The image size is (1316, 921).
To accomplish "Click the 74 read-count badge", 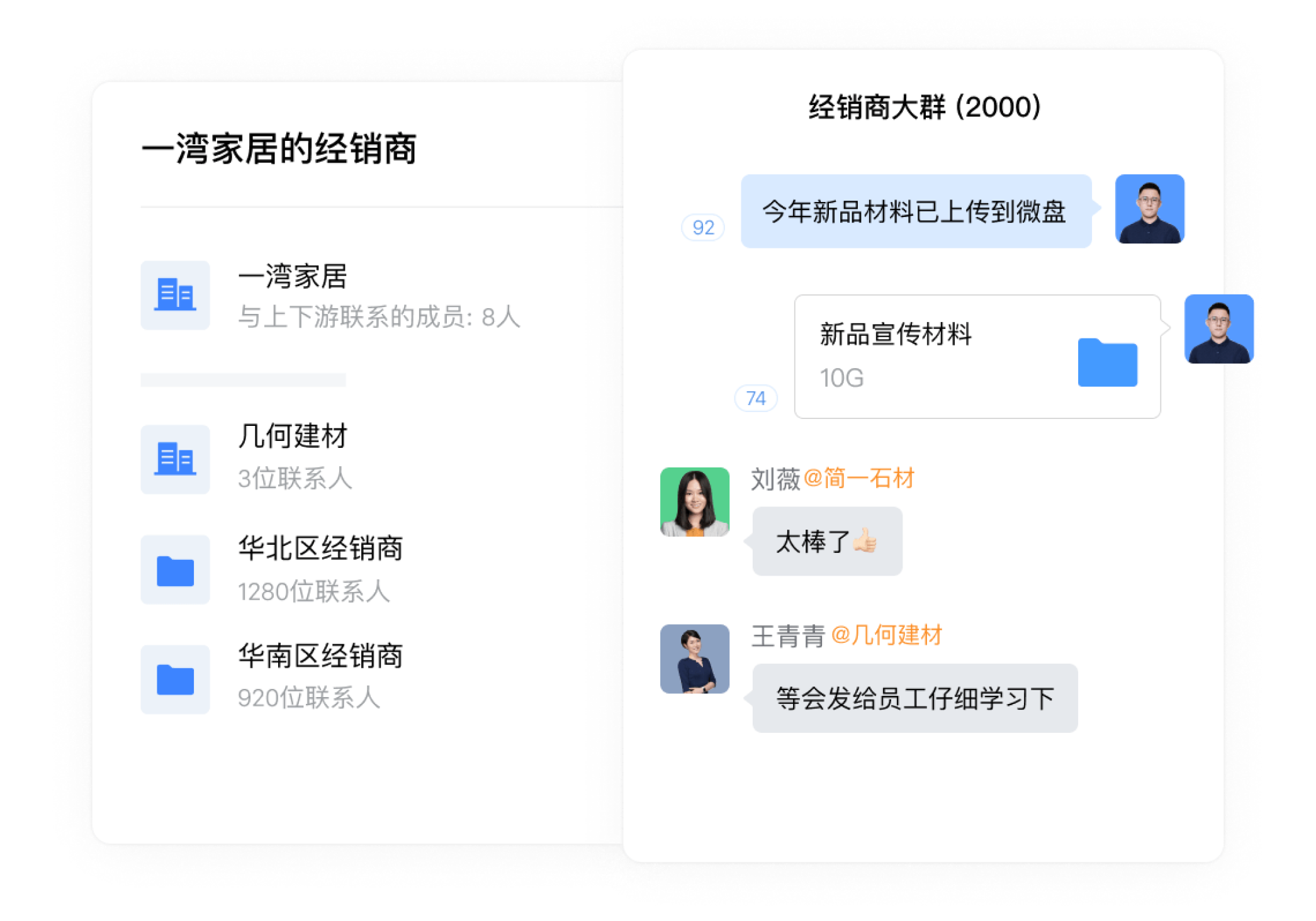I will [x=756, y=398].
